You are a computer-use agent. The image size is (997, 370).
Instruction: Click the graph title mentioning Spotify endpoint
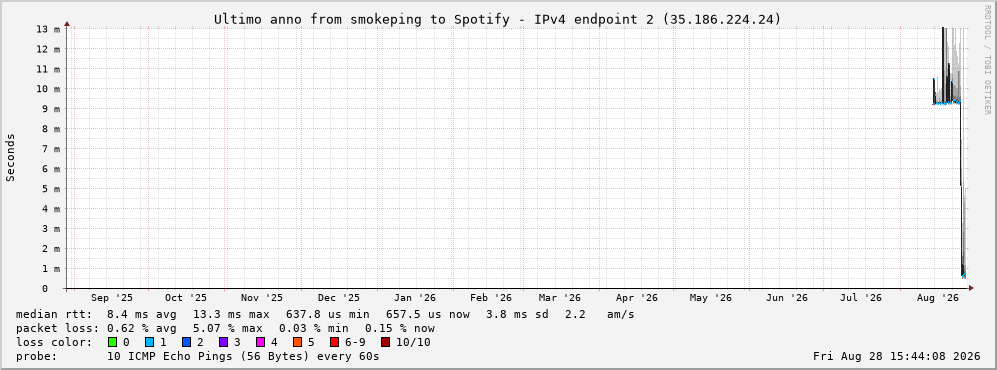pyautogui.click(x=497, y=19)
